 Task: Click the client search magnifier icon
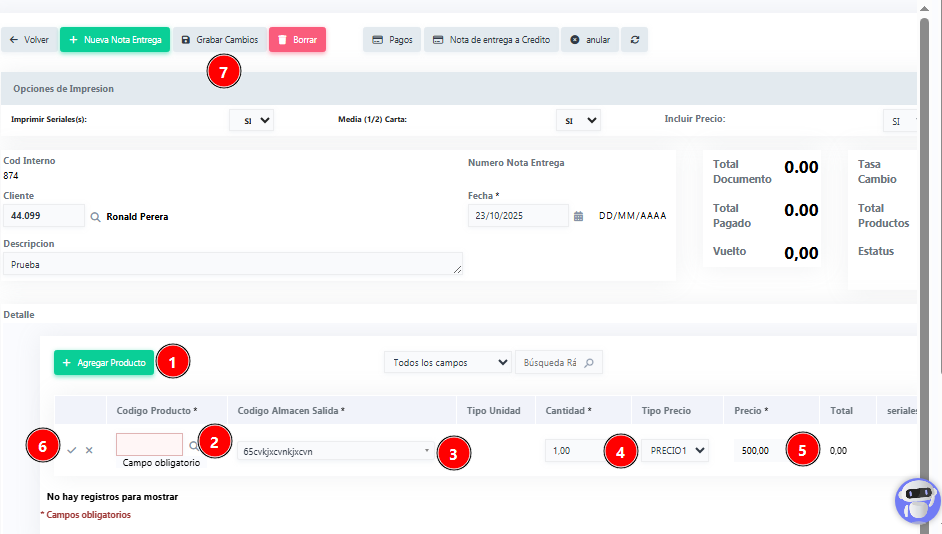[96, 216]
